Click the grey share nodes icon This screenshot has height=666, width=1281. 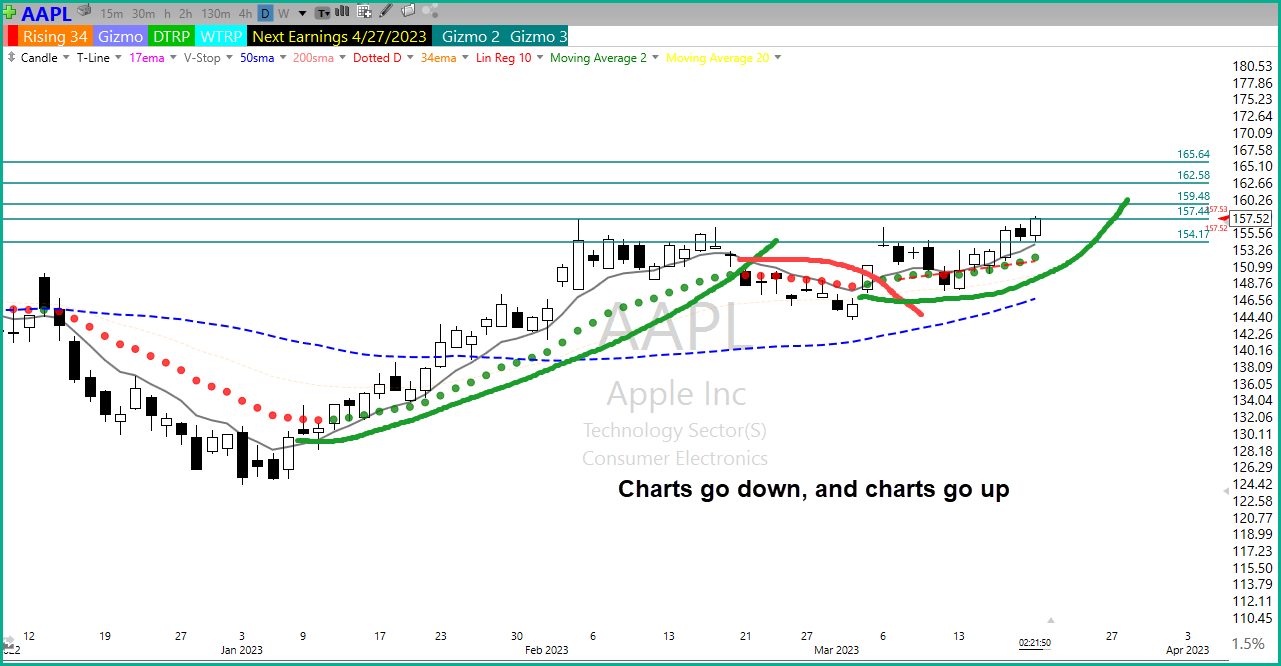click(431, 12)
